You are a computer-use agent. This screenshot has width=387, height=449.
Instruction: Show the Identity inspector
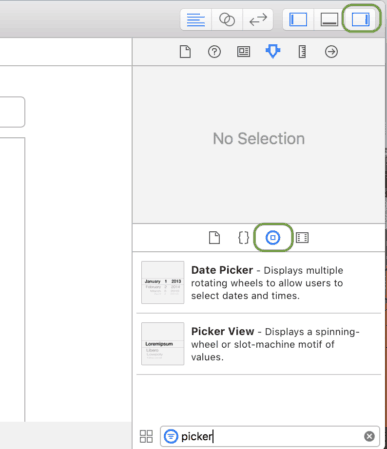(244, 52)
